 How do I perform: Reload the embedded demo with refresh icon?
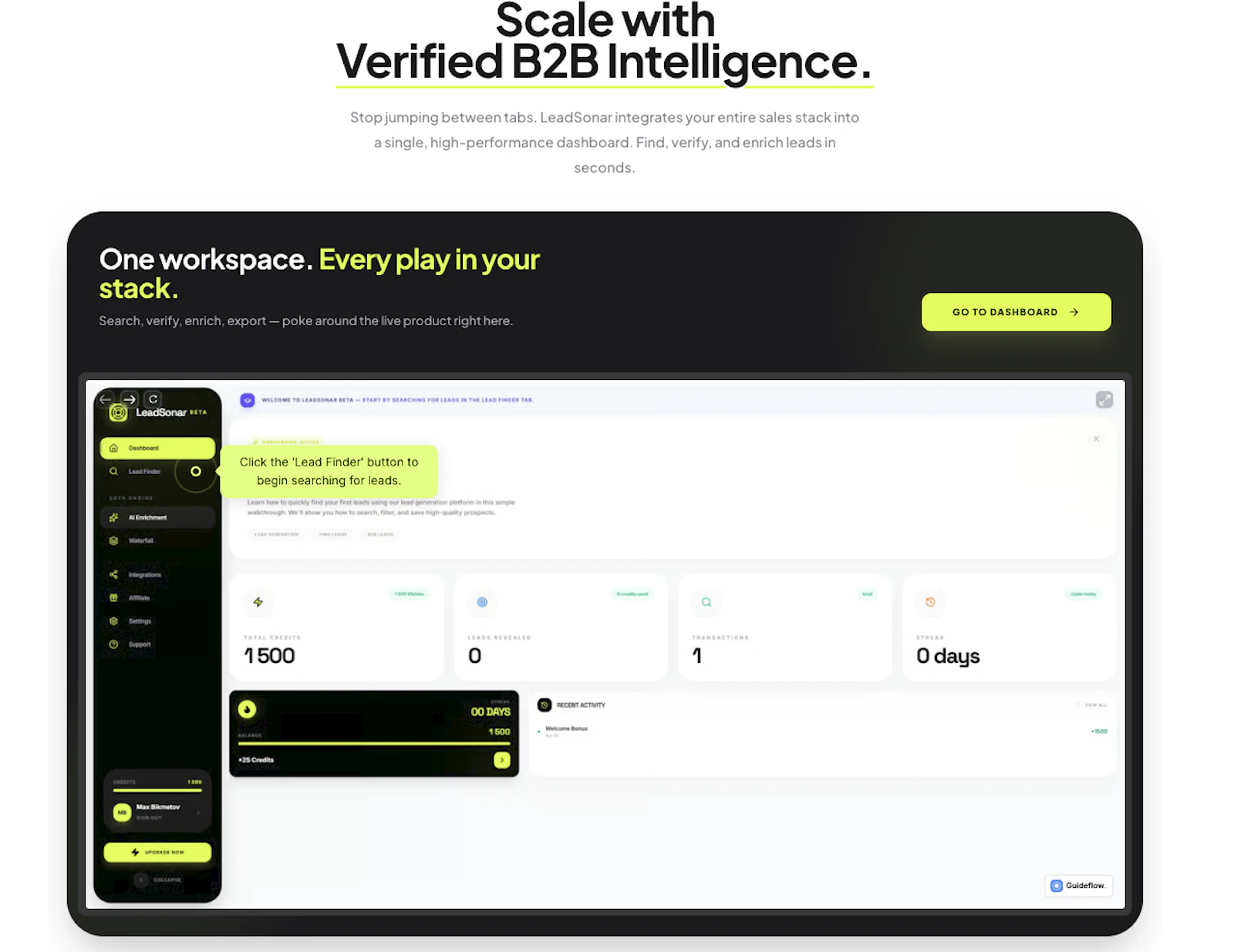coord(153,399)
